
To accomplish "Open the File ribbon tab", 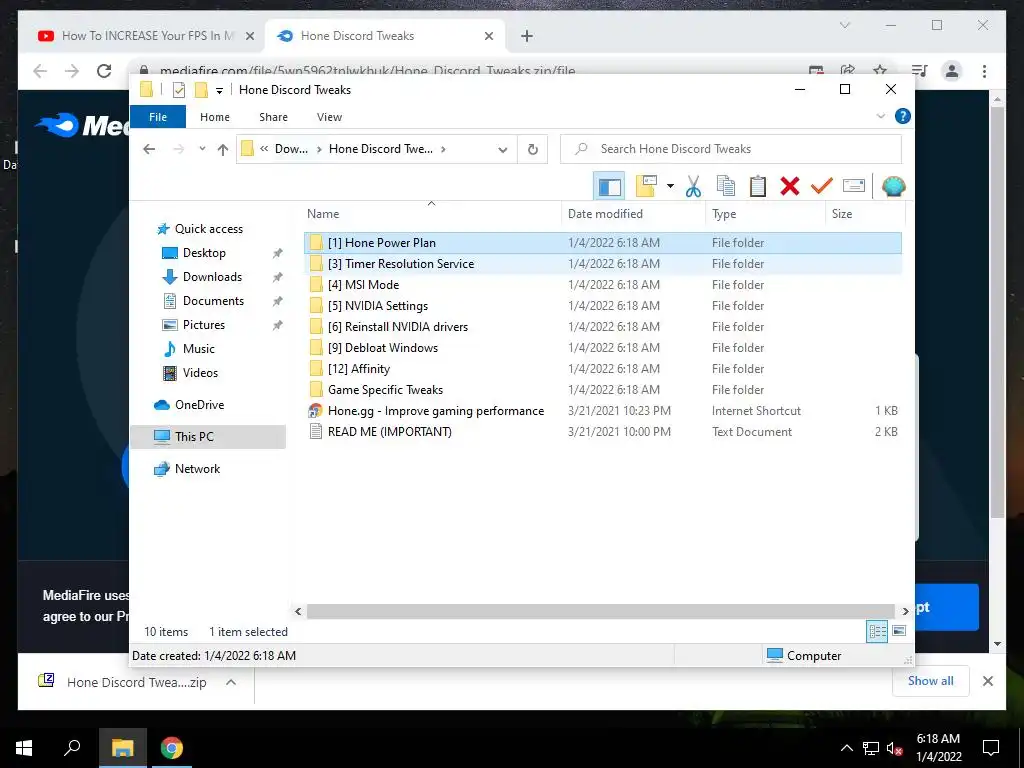I will [x=158, y=117].
